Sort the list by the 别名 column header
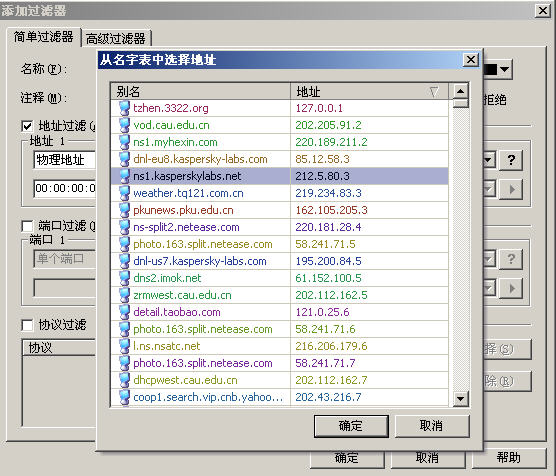Screen dimensions: 556x476 point(201,92)
